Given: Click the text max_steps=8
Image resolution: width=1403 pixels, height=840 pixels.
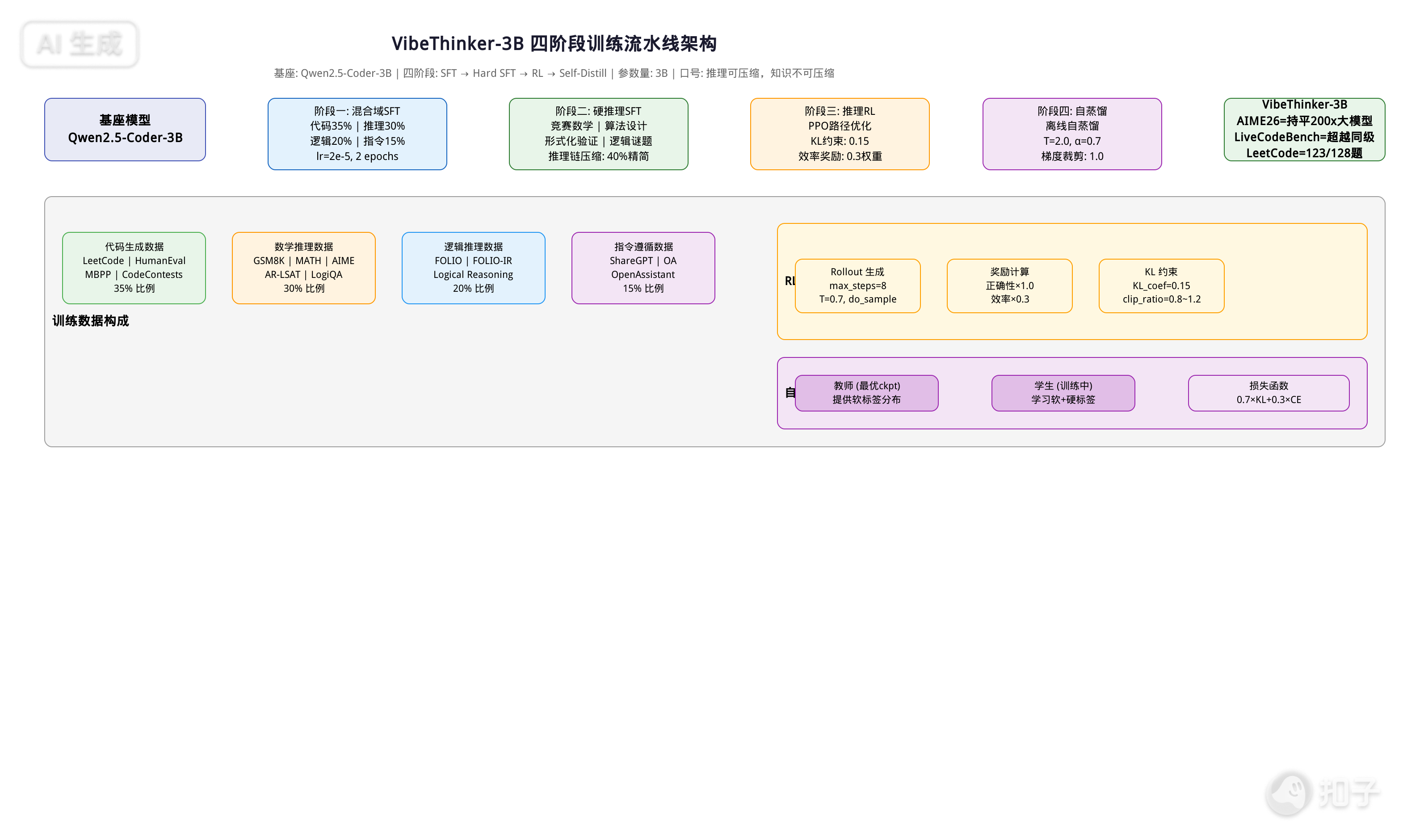Looking at the screenshot, I should [x=857, y=286].
